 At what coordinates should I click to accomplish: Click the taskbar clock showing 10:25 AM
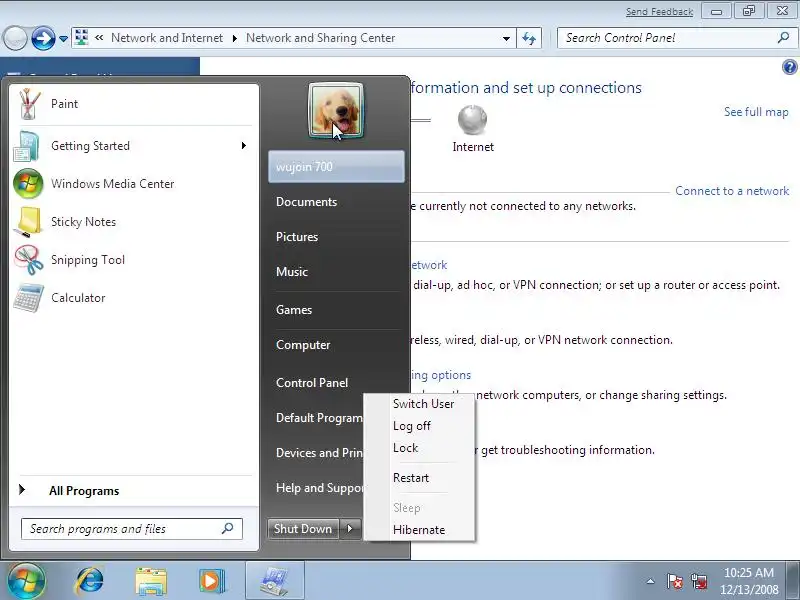point(749,581)
